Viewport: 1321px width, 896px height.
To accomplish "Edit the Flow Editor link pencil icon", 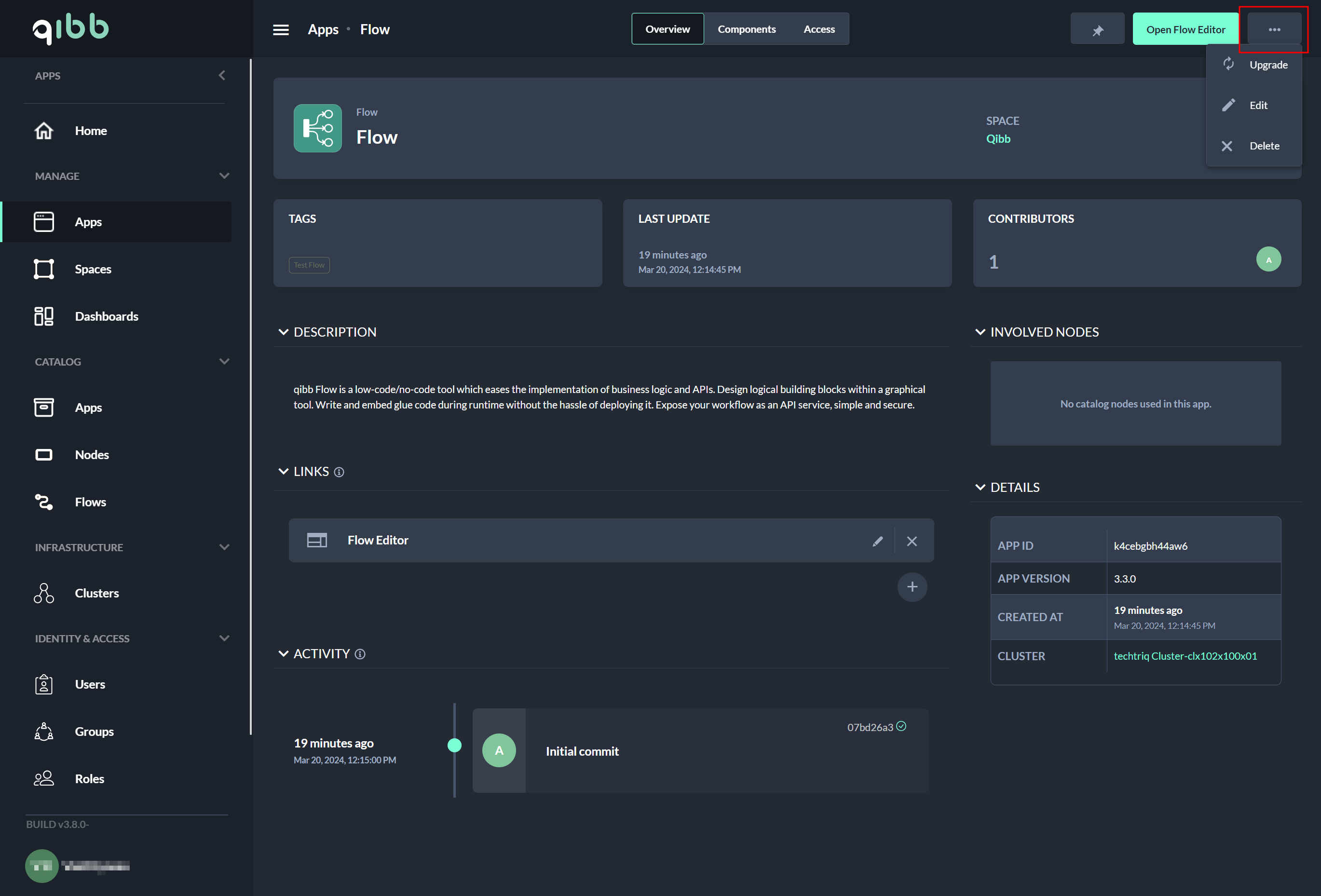I will coord(877,541).
